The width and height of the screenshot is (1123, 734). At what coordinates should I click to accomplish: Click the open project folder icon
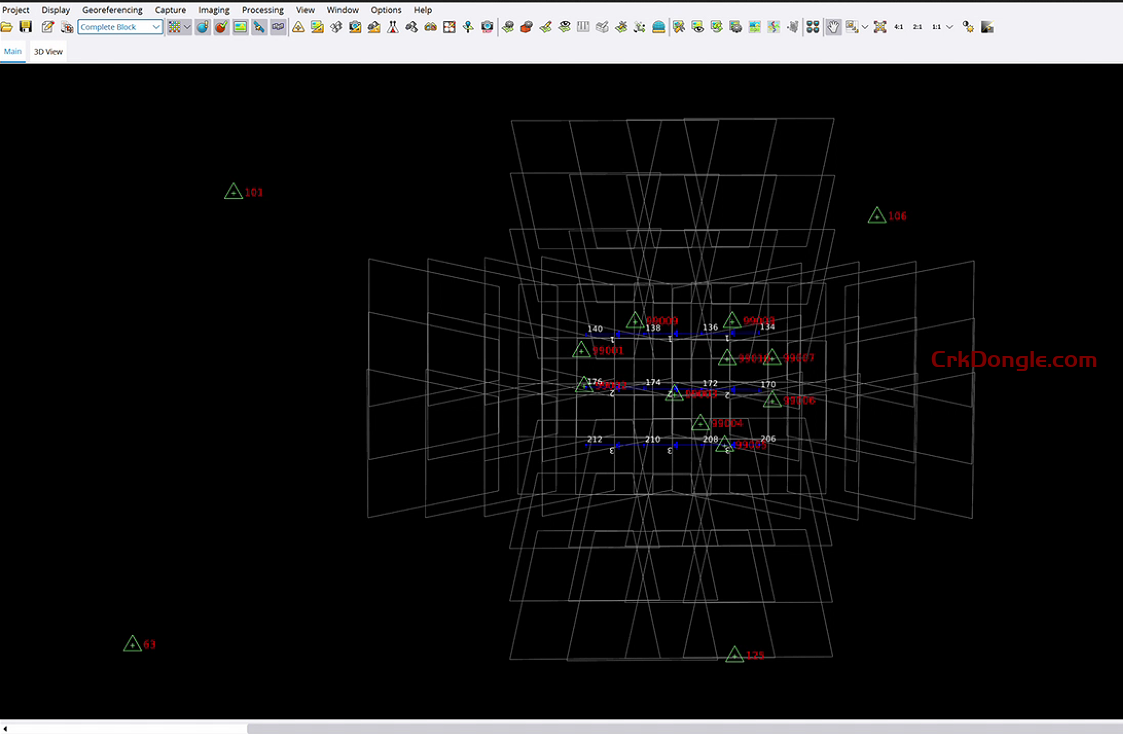pos(7,27)
